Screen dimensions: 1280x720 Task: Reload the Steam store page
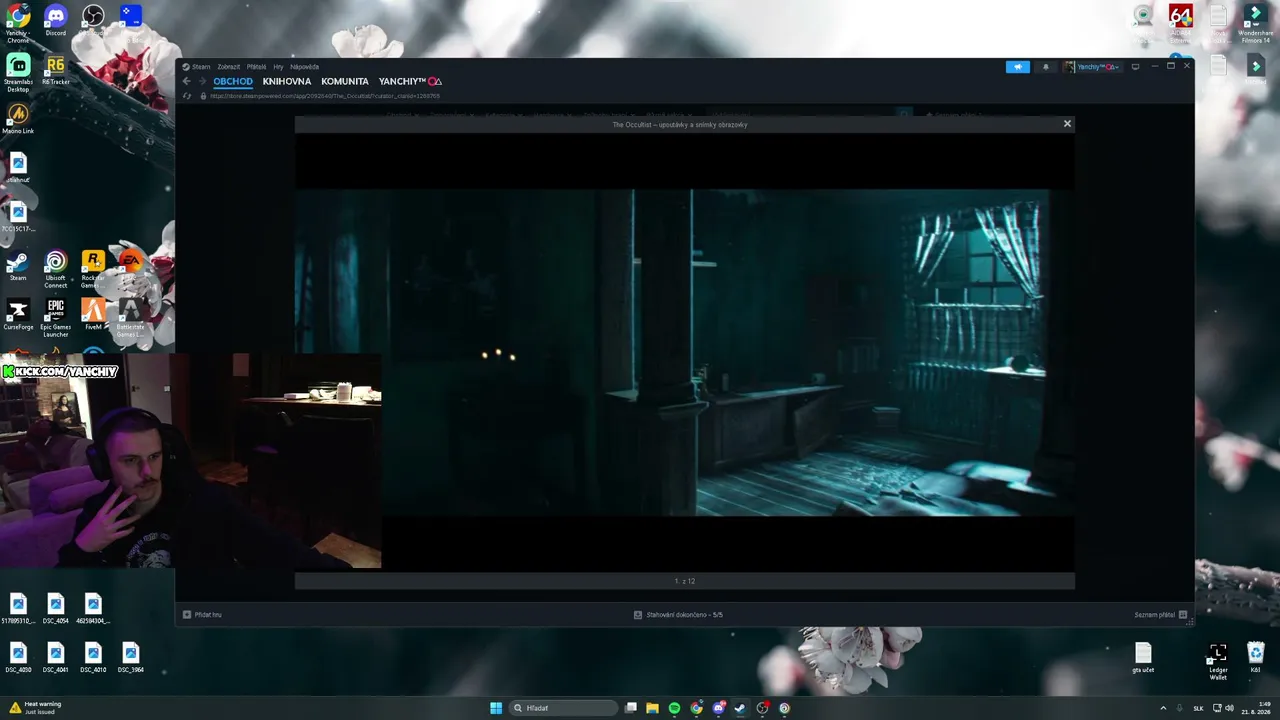pyautogui.click(x=186, y=96)
